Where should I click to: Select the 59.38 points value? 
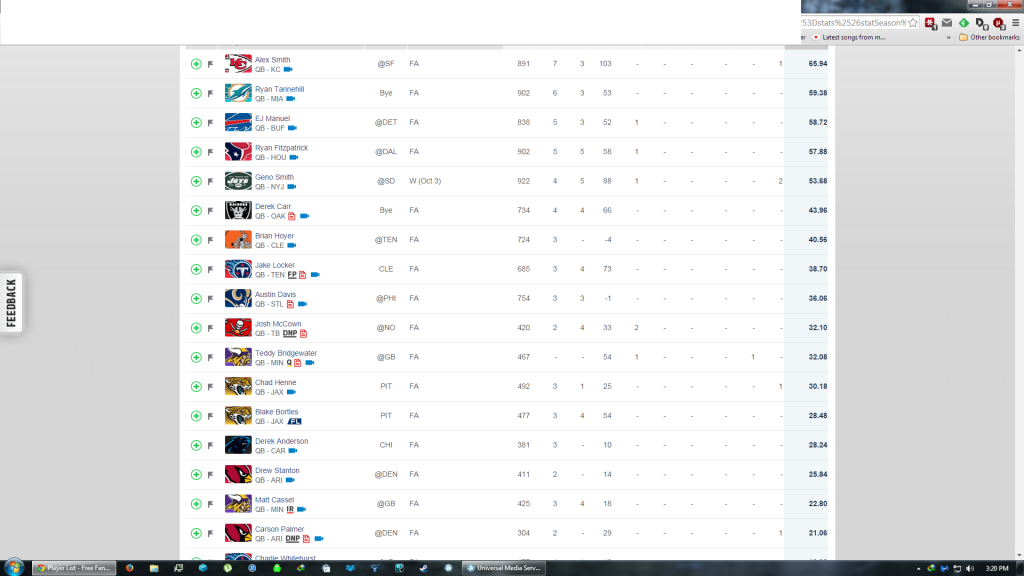click(818, 93)
